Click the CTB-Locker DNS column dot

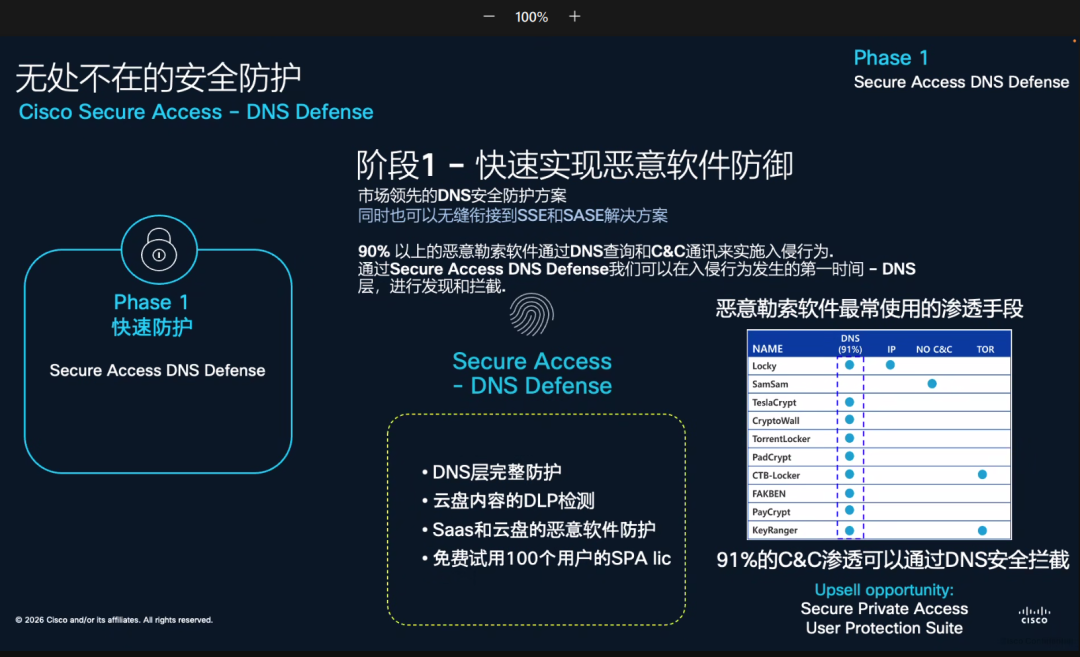click(849, 474)
